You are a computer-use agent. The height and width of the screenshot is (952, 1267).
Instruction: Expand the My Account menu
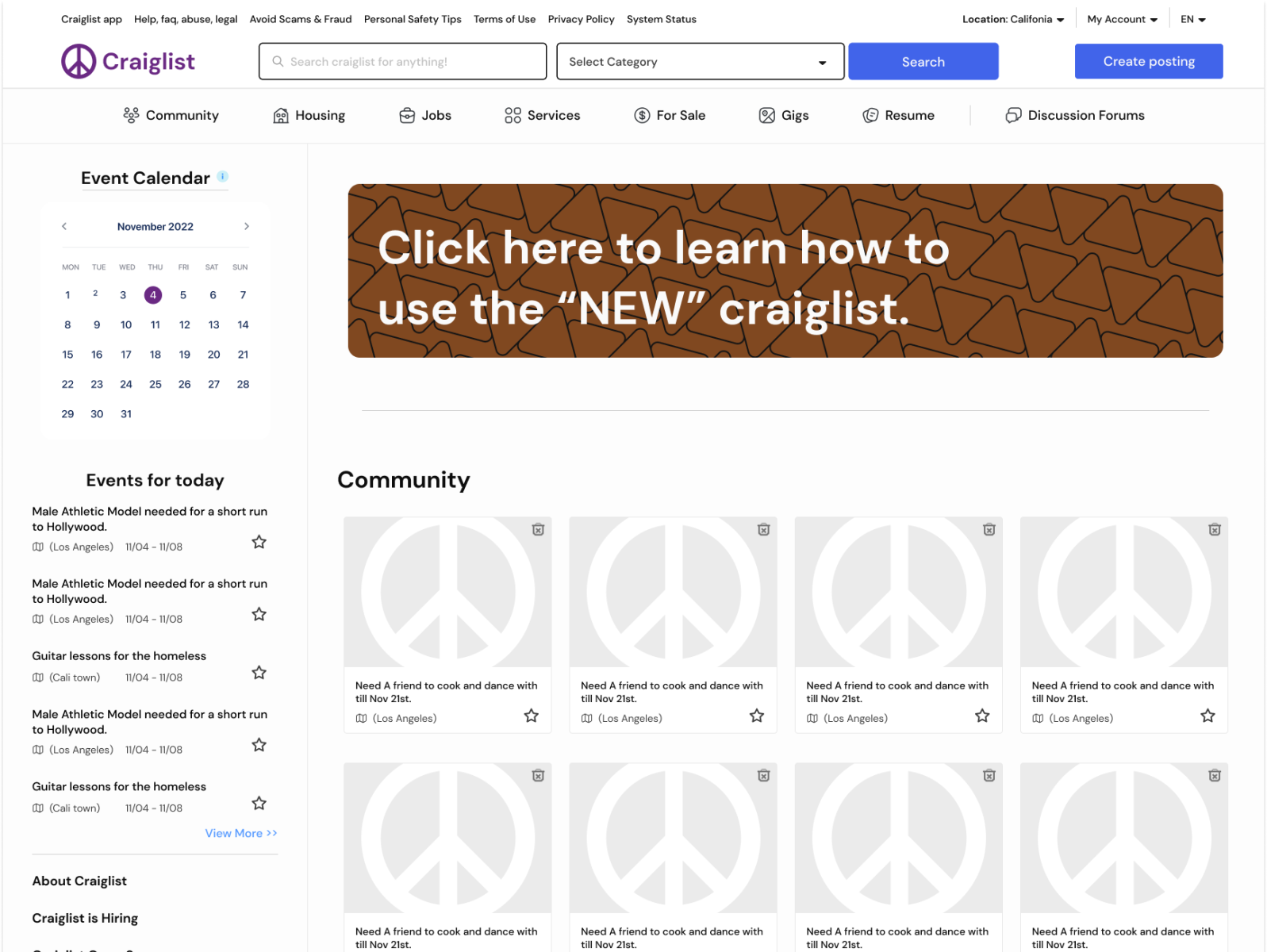pyautogui.click(x=1123, y=19)
